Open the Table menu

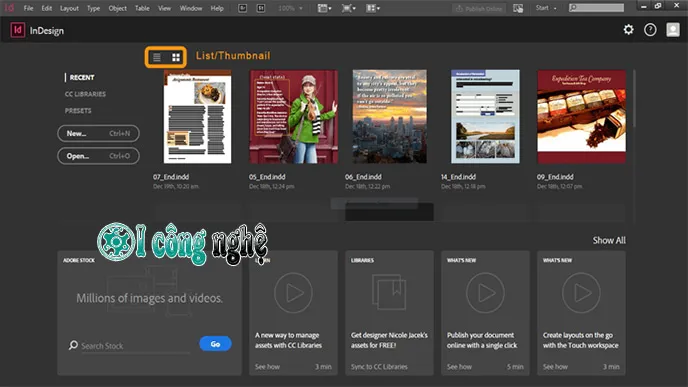coord(142,8)
